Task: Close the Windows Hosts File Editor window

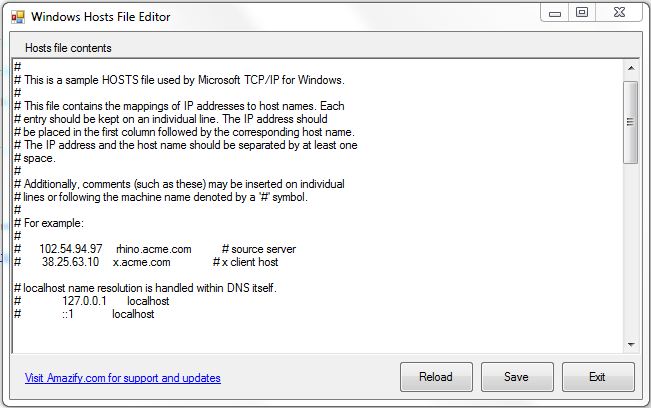Action: pyautogui.click(x=619, y=12)
